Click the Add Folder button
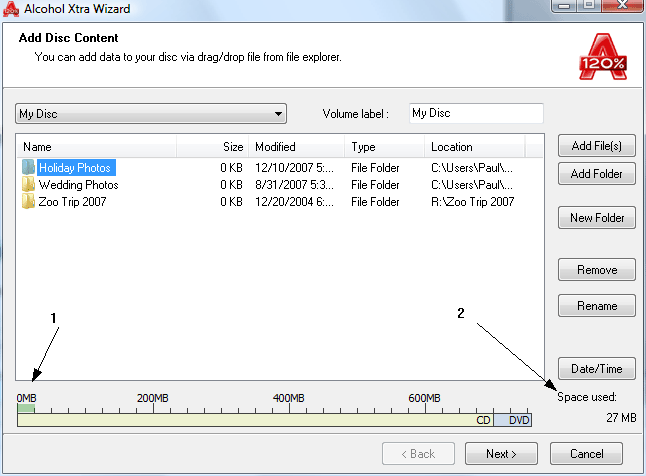The image size is (646, 476). coord(597,174)
